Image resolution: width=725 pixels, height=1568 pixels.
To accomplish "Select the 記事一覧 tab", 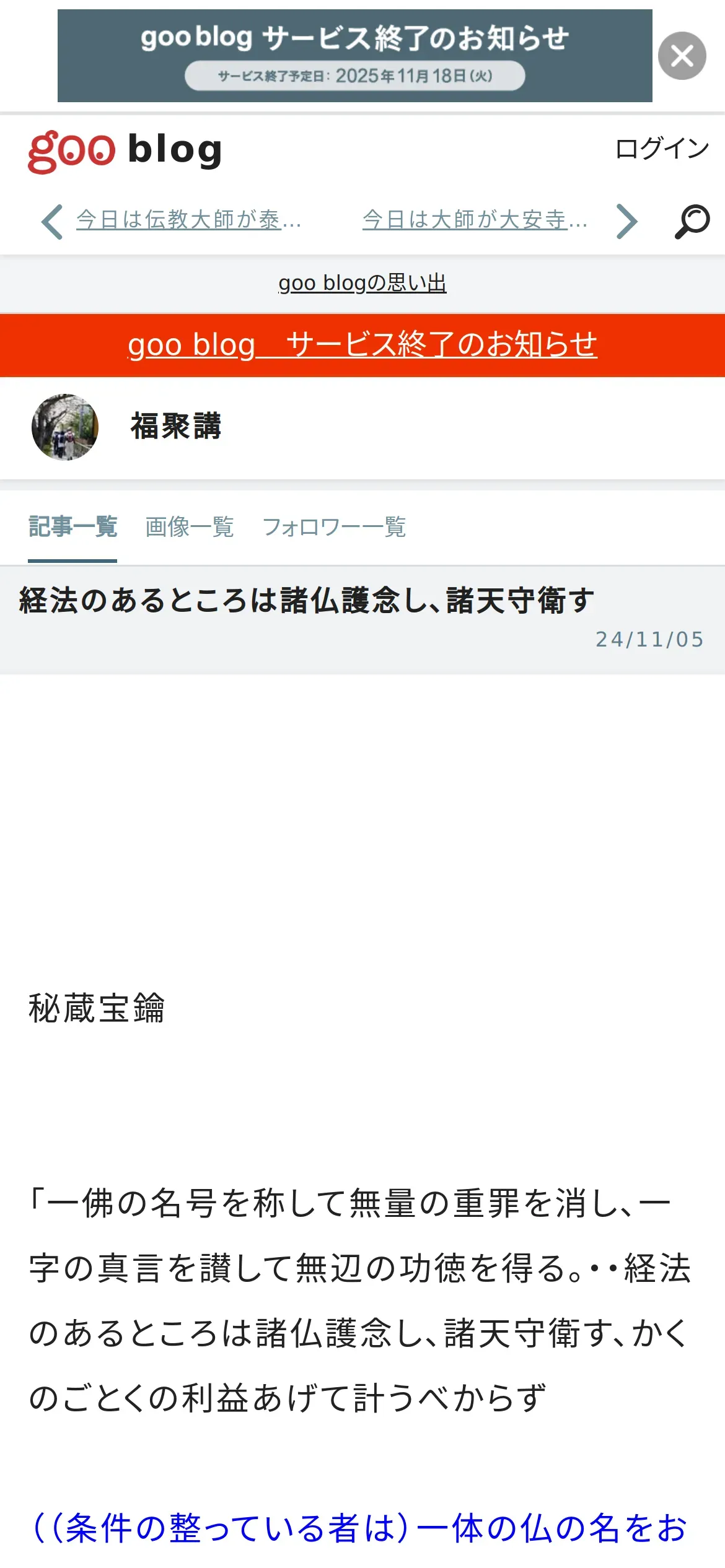I will click(72, 527).
